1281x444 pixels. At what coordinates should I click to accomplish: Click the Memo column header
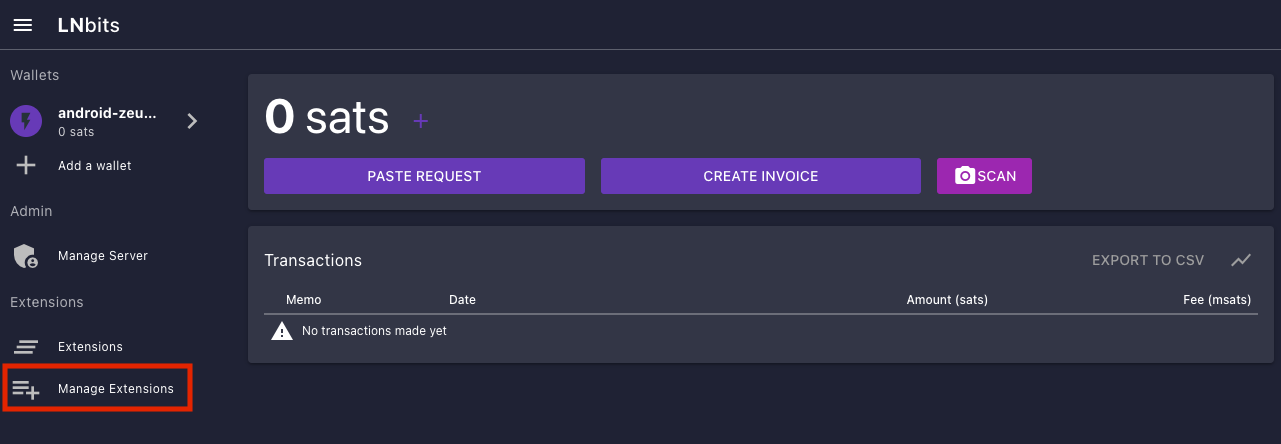tap(304, 300)
